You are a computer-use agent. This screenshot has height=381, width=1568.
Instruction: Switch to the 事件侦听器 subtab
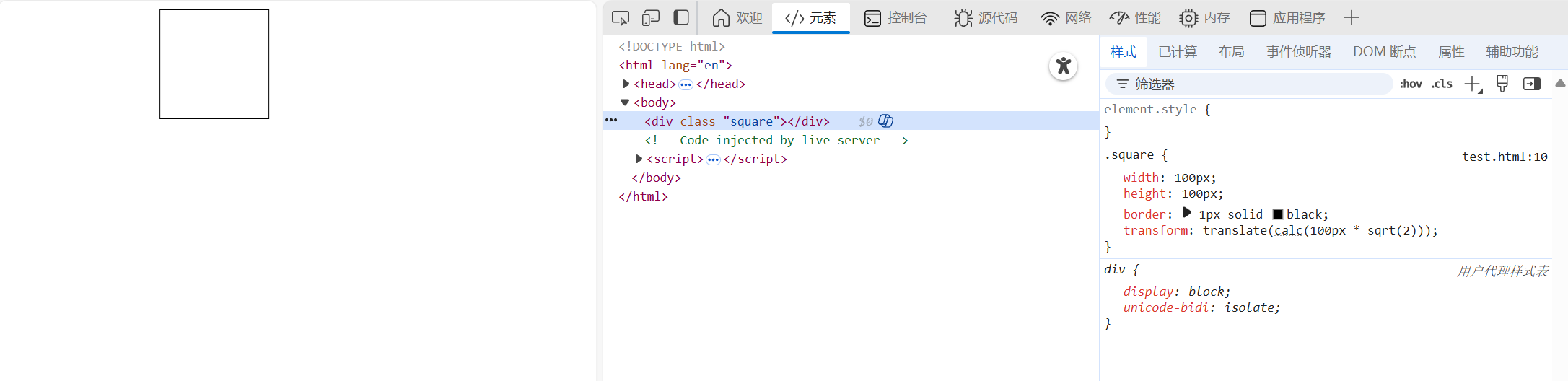1299,52
